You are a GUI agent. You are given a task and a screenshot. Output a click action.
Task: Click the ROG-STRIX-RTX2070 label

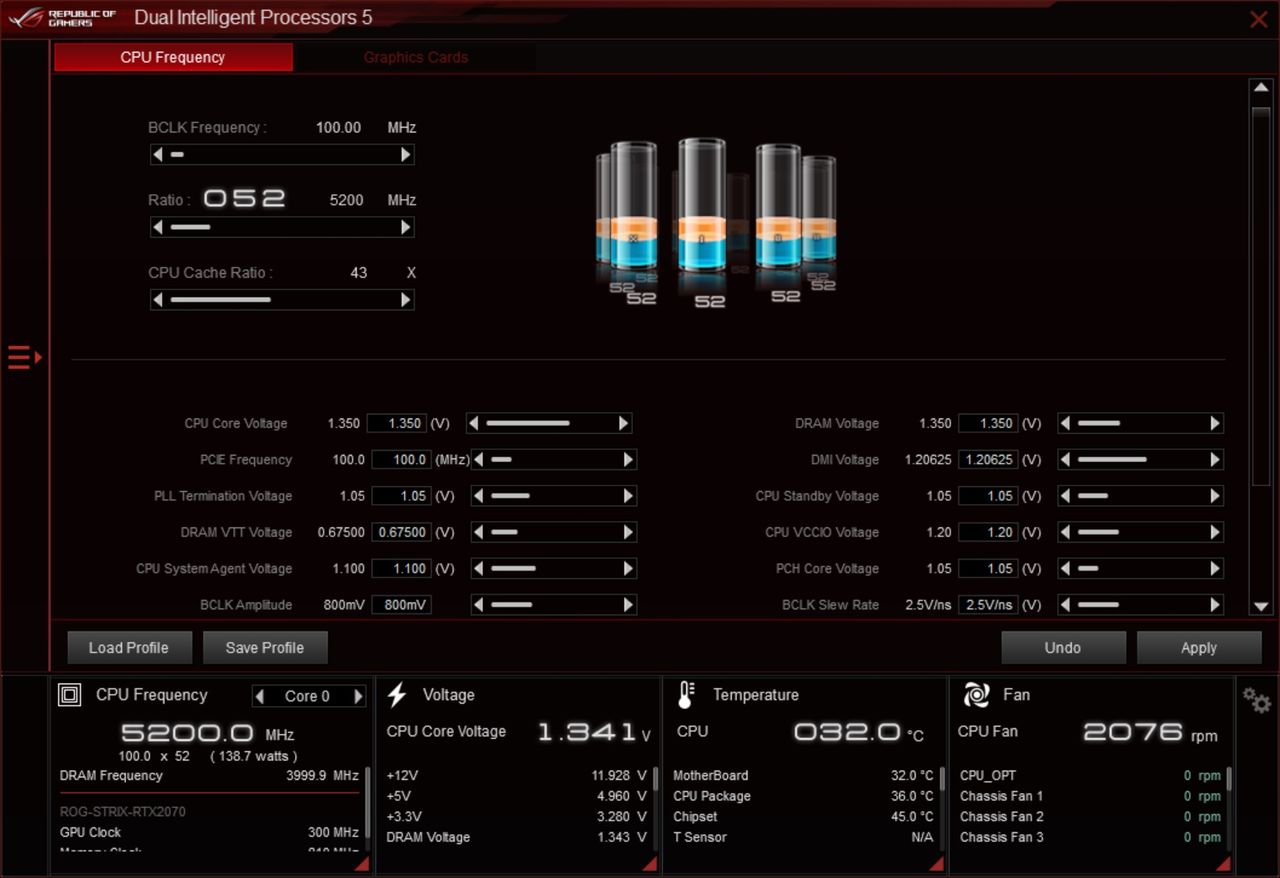(x=123, y=812)
